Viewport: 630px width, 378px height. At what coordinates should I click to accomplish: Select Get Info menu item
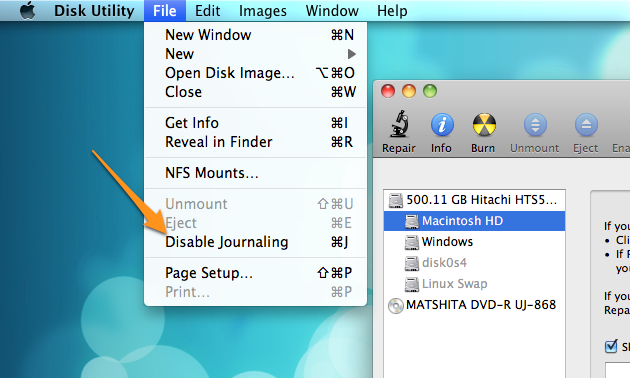coord(256,123)
